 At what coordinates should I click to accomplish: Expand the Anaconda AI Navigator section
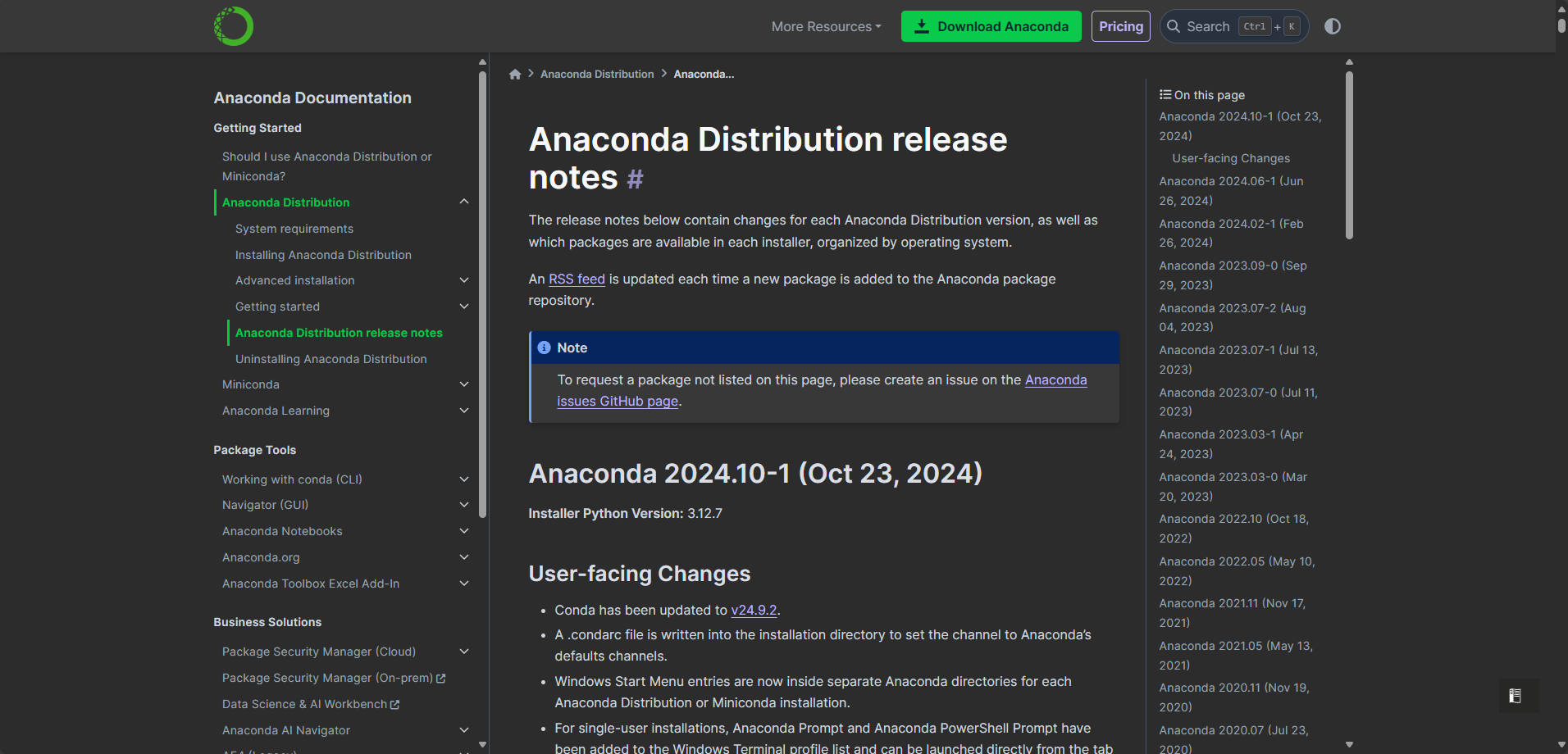[x=464, y=730]
